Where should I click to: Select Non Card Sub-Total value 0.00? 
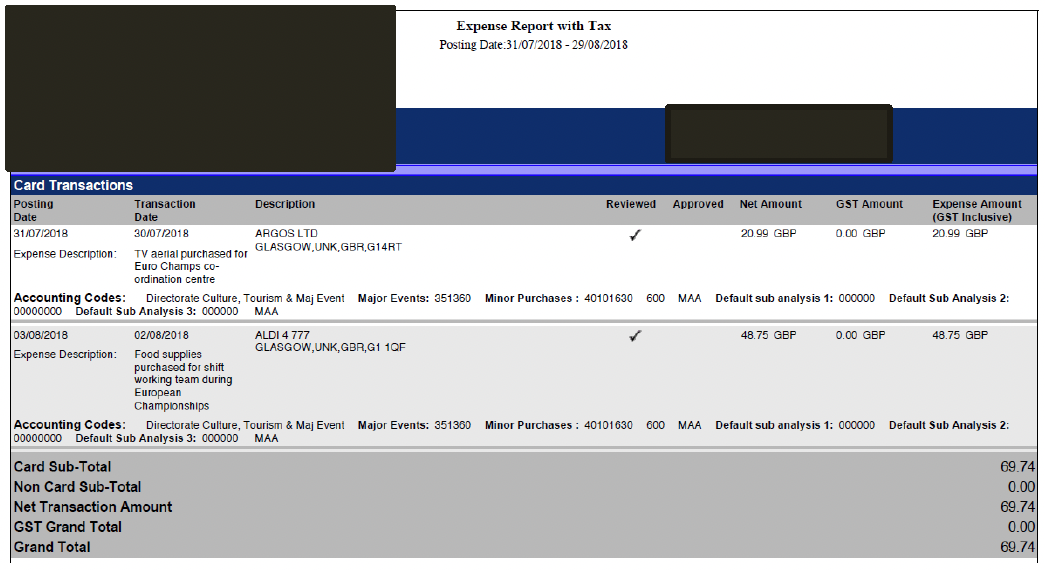[1021, 487]
